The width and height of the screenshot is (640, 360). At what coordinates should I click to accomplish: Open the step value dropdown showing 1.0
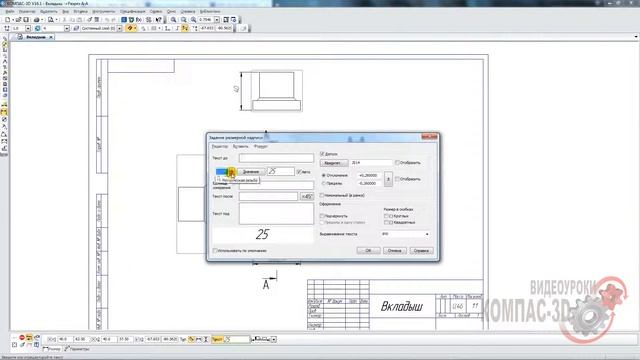point(28,28)
